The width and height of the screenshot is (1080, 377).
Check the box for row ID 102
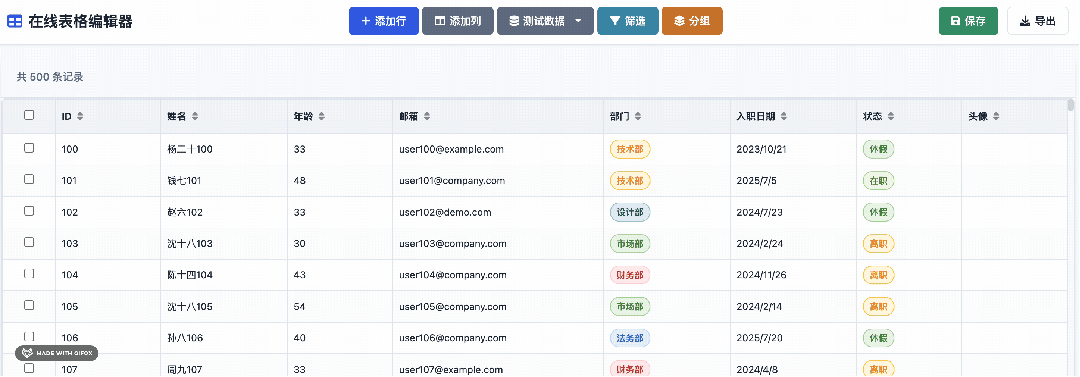pos(29,211)
